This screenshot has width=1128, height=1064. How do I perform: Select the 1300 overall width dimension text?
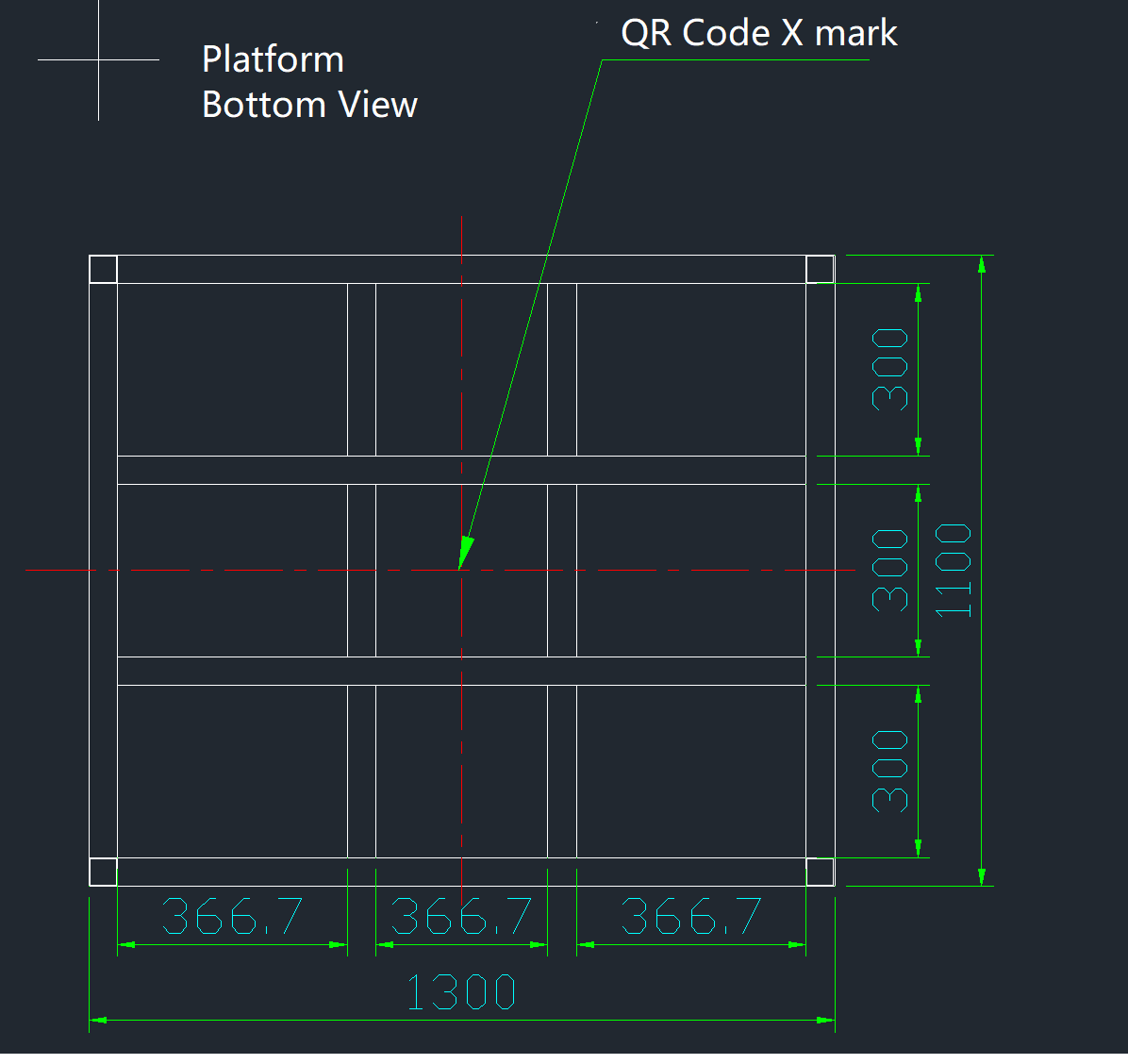(461, 992)
